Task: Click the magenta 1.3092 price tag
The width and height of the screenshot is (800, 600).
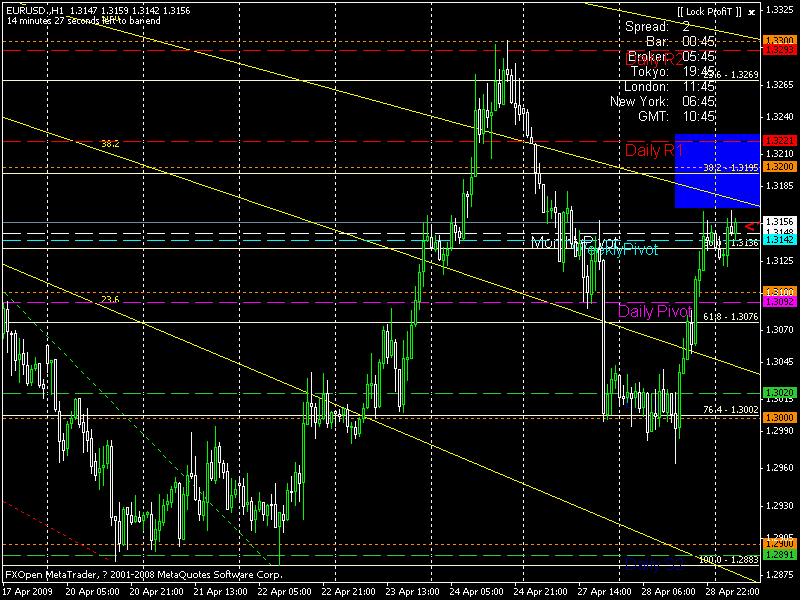Action: point(779,301)
